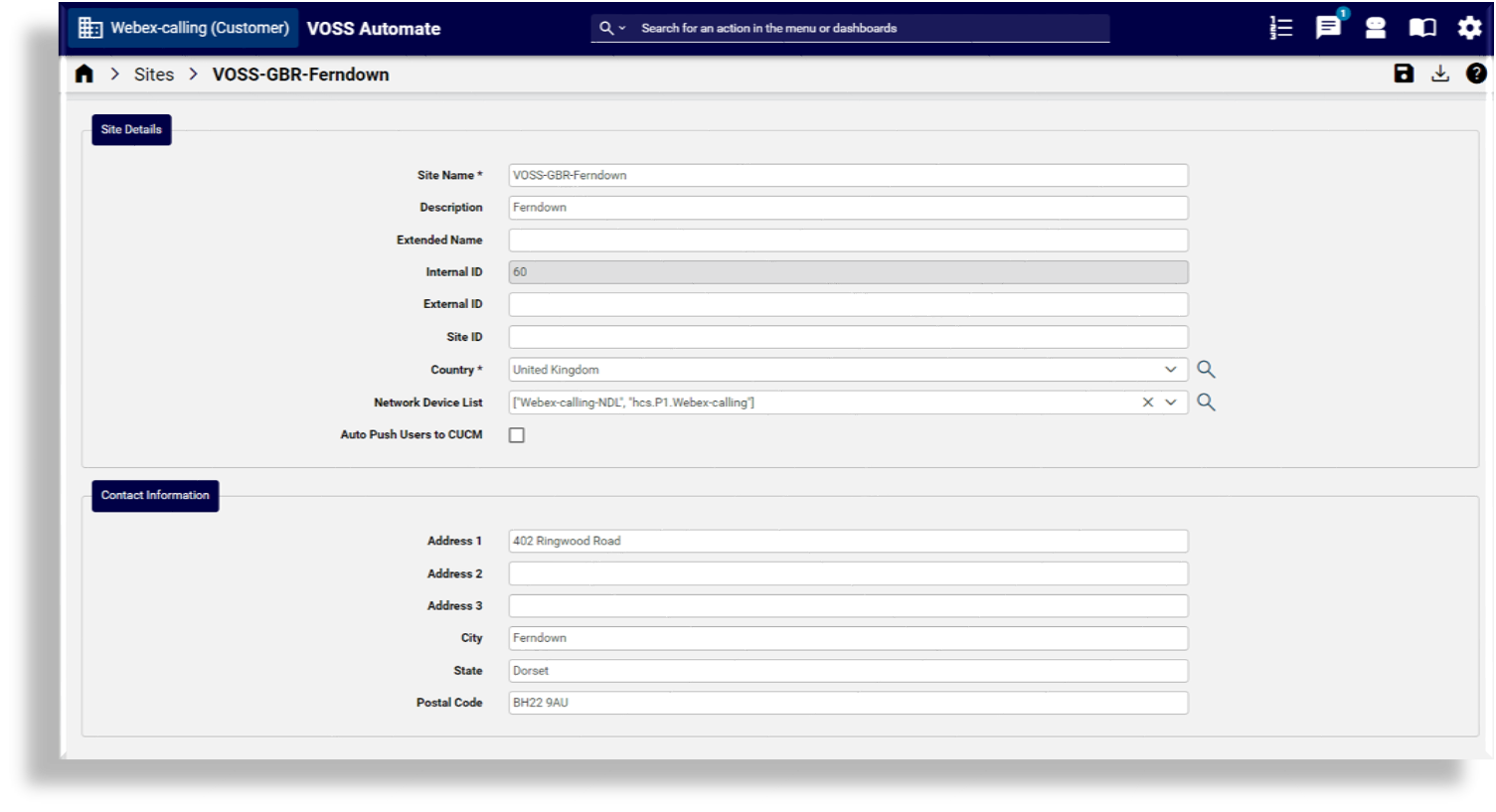This screenshot has height=812, width=1496.
Task: Expand the Country dropdown
Action: click(x=1171, y=369)
